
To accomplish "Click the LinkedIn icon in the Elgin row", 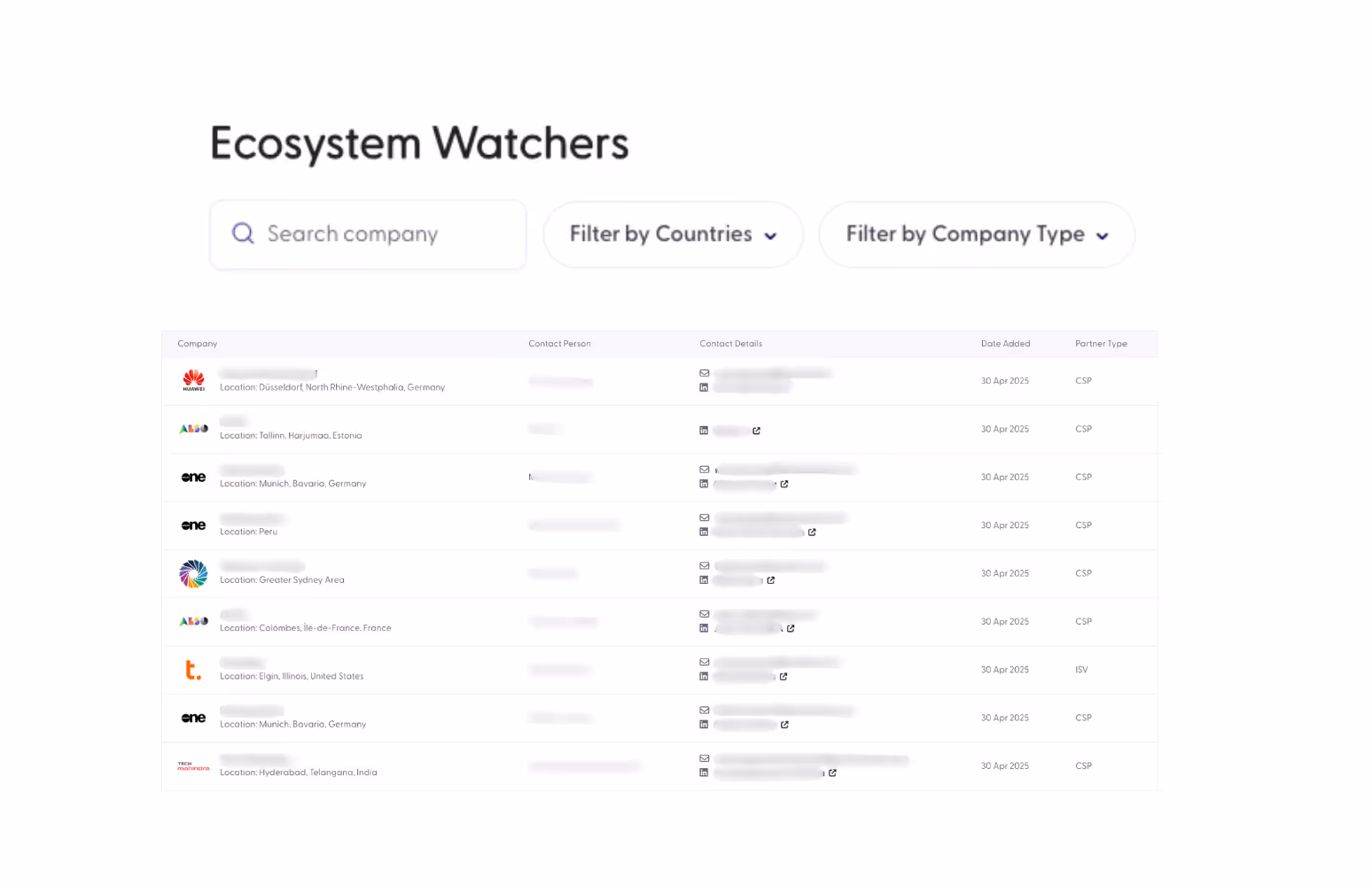I will (x=704, y=676).
